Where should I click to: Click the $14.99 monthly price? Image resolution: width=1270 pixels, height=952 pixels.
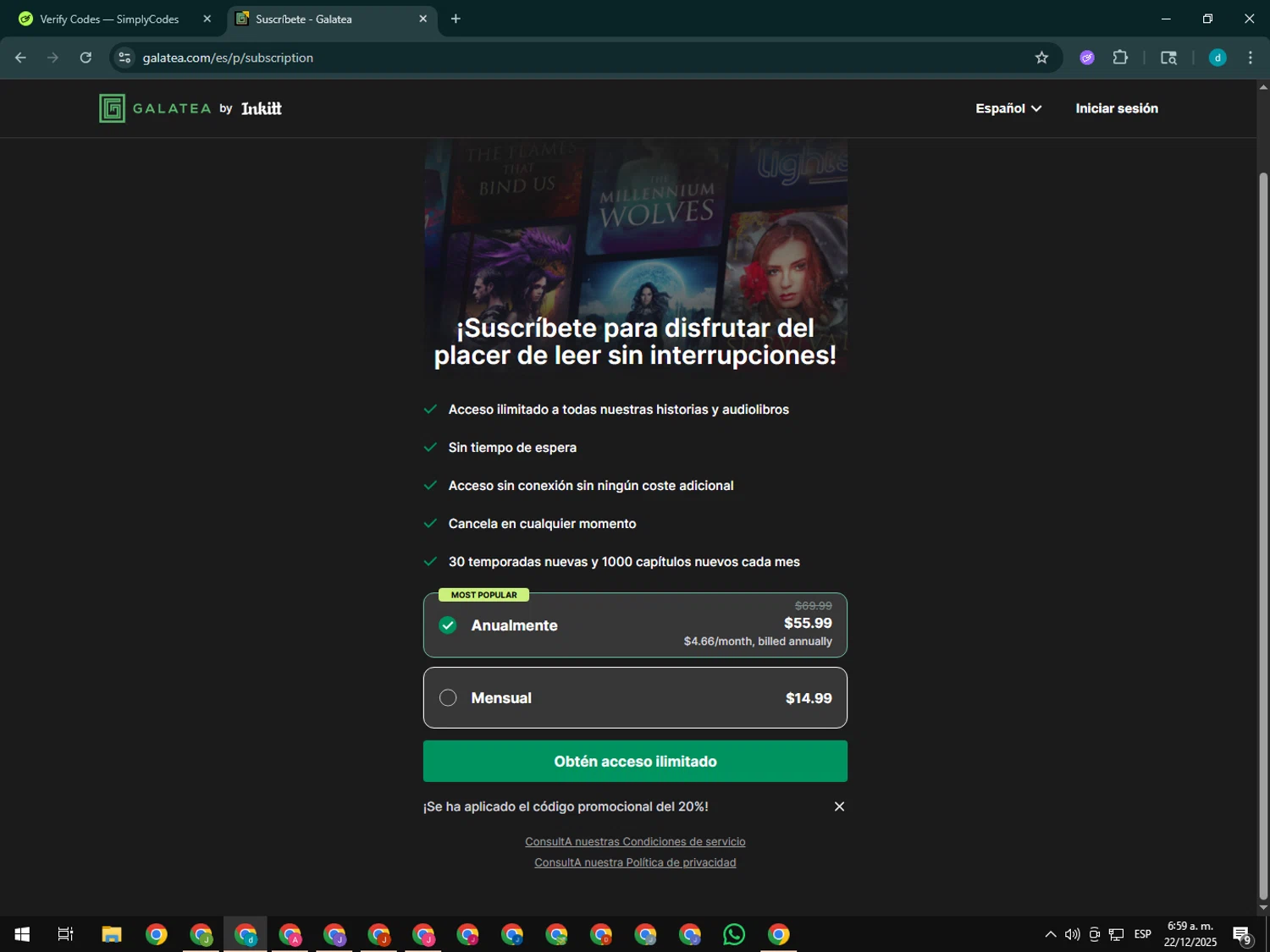tap(809, 698)
